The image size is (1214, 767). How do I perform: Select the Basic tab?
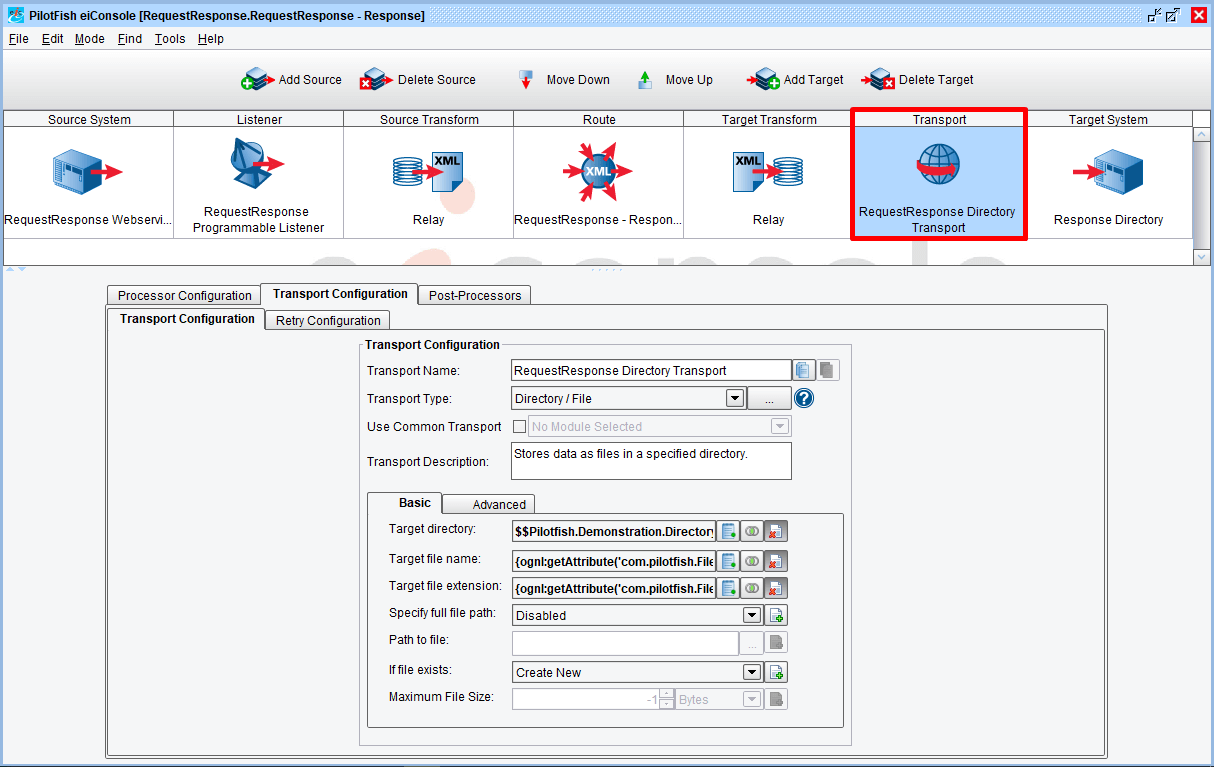(x=405, y=503)
